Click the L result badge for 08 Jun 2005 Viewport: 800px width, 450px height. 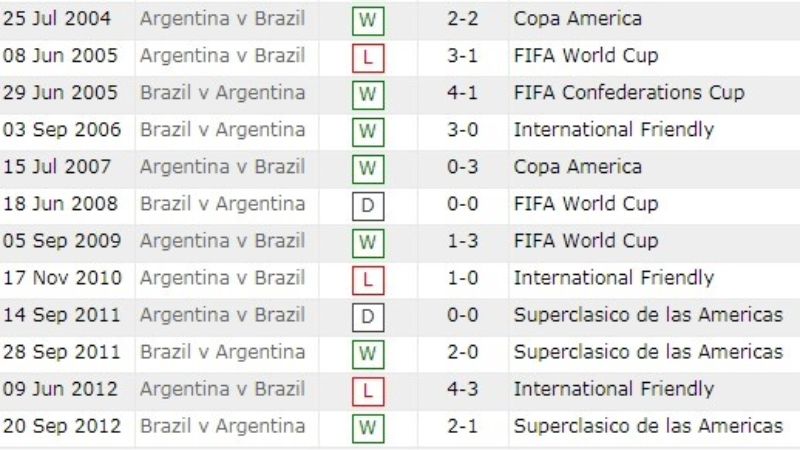[368, 58]
